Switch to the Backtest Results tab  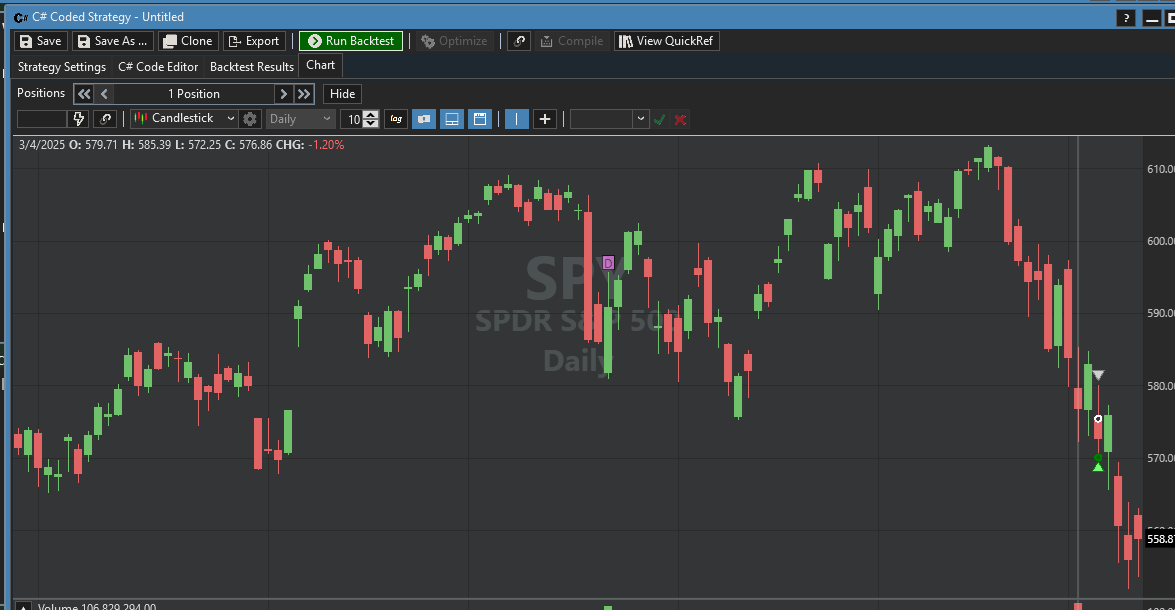(x=252, y=67)
